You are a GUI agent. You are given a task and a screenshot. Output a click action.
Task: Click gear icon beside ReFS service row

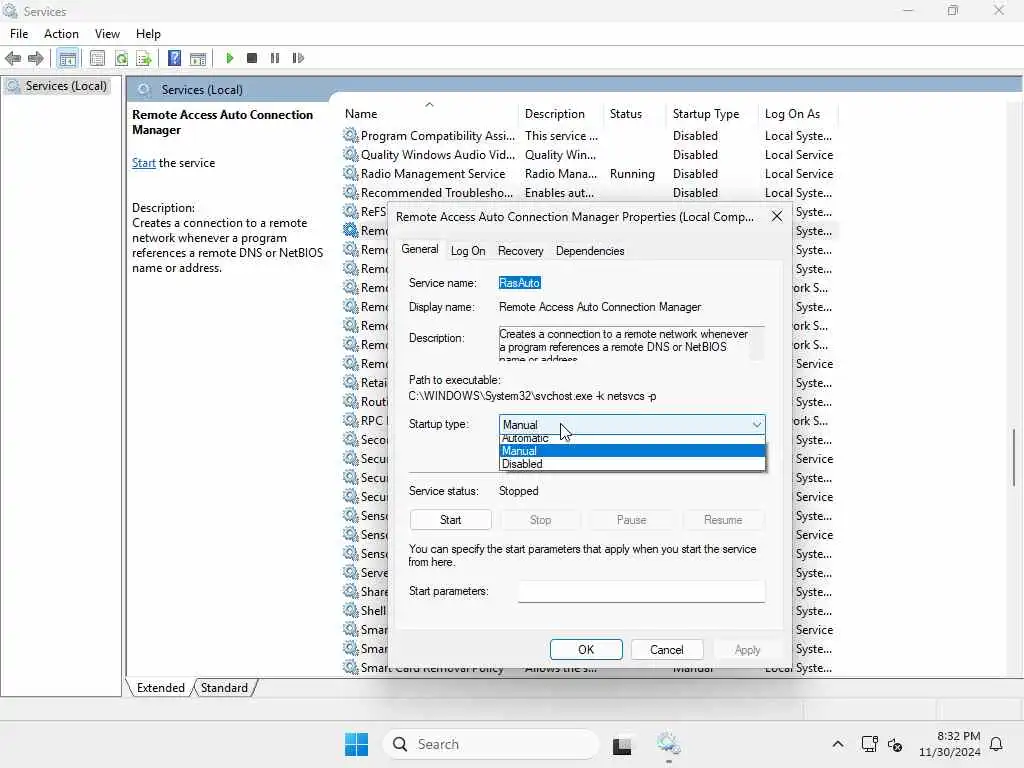point(351,211)
